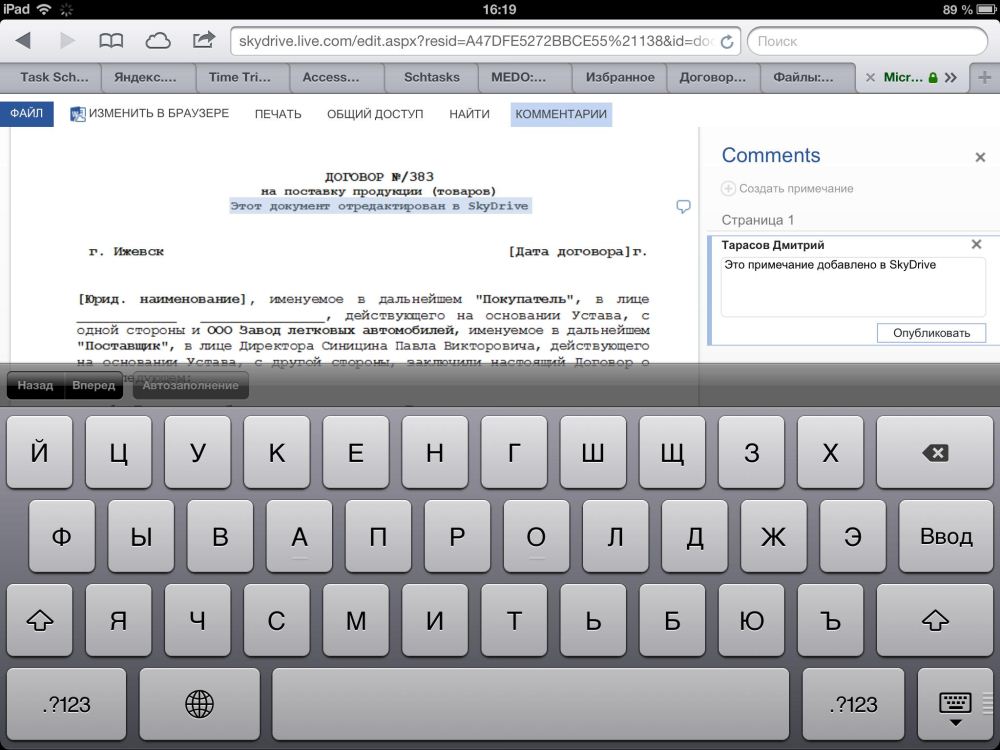Select highlighted line Этот документ отредактирован в SkyDrive
Screen dimensions: 1000x750
coord(379,206)
